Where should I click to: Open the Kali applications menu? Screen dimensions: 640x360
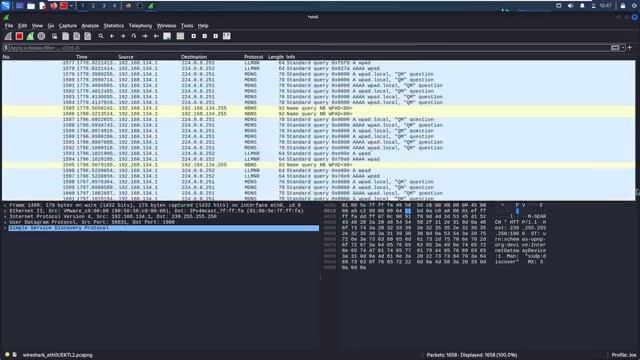[x=5, y=6]
